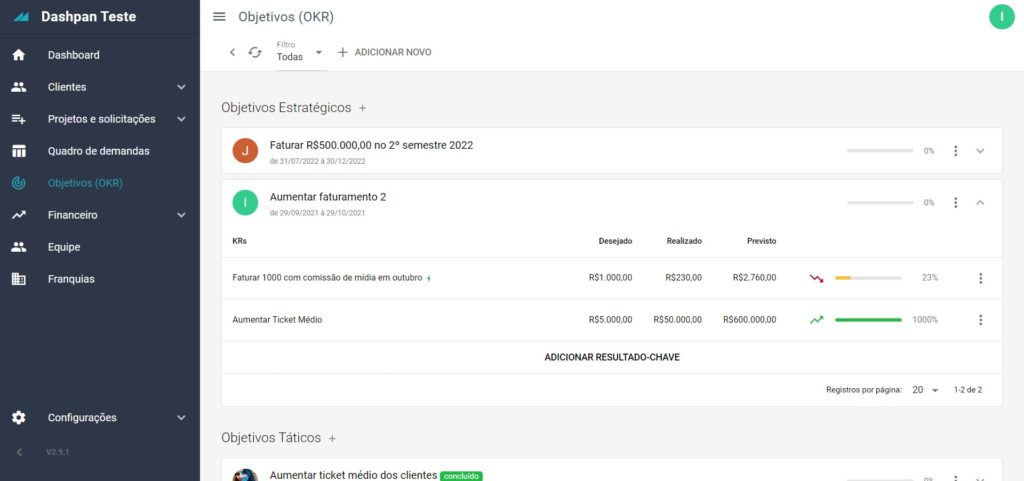Click the 1-2 de 2 pagination text

[x=968, y=390]
